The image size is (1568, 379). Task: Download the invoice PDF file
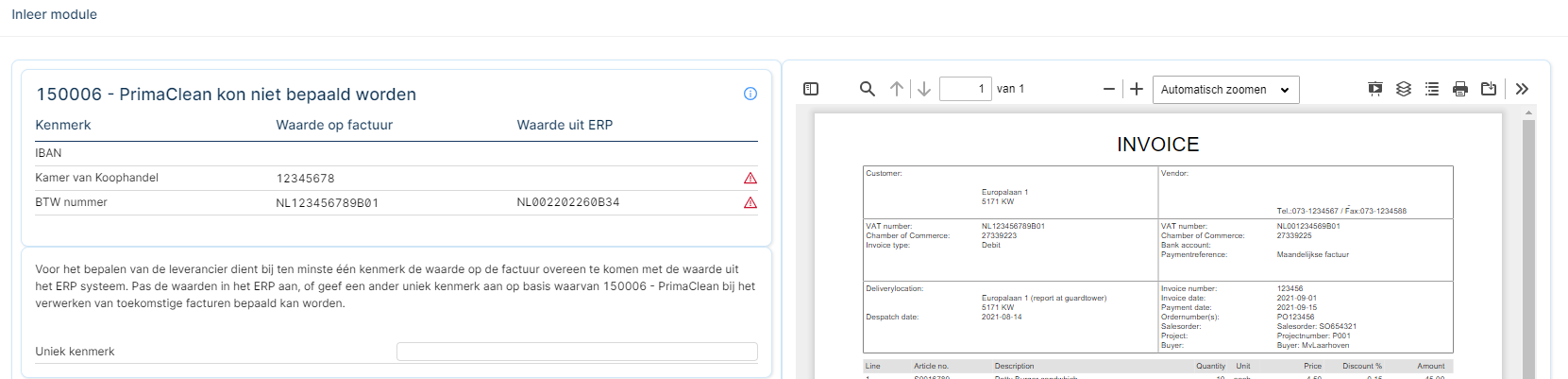[x=1489, y=89]
